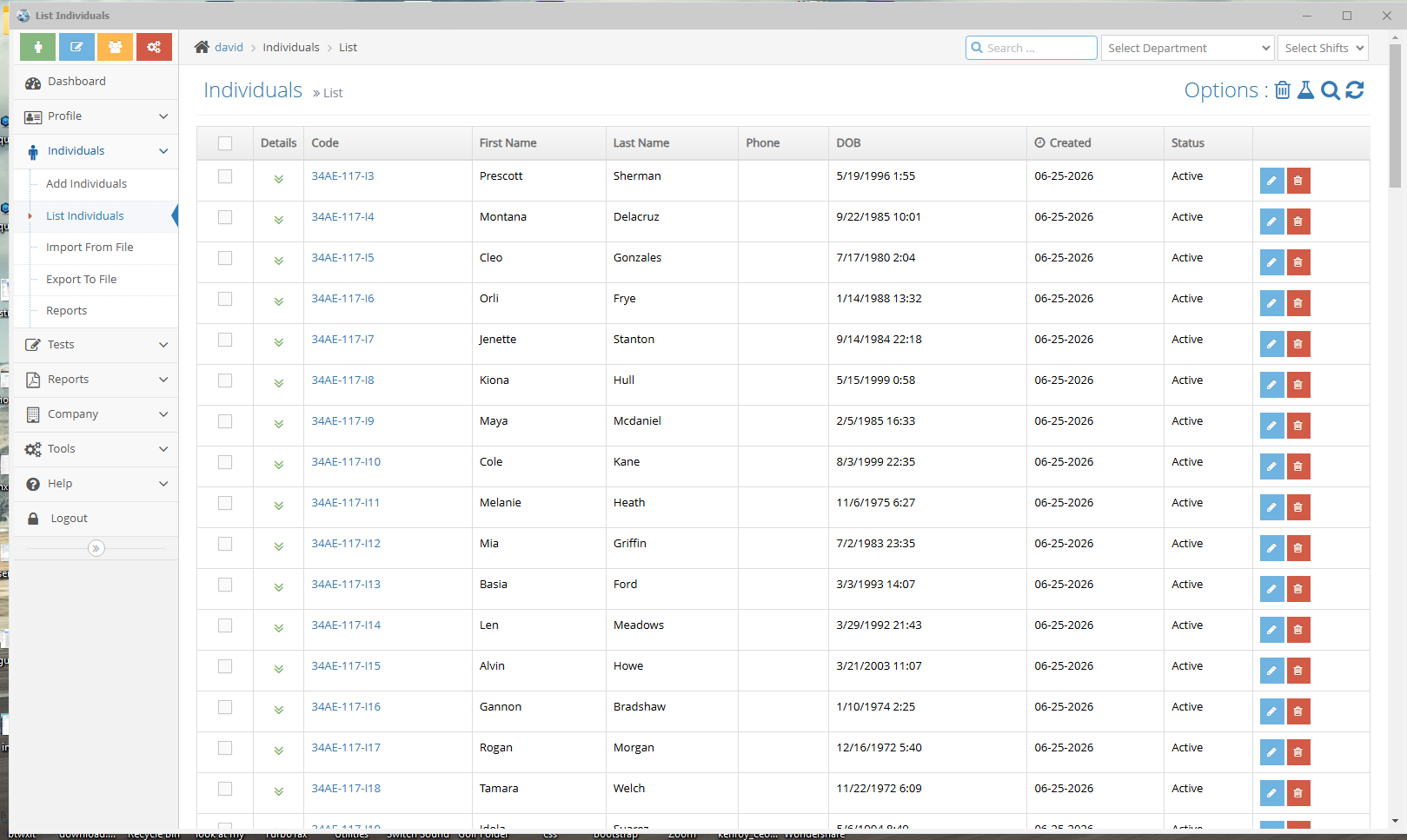Image resolution: width=1407 pixels, height=840 pixels.
Task: Open Dashboard from the sidebar
Action: click(96, 82)
